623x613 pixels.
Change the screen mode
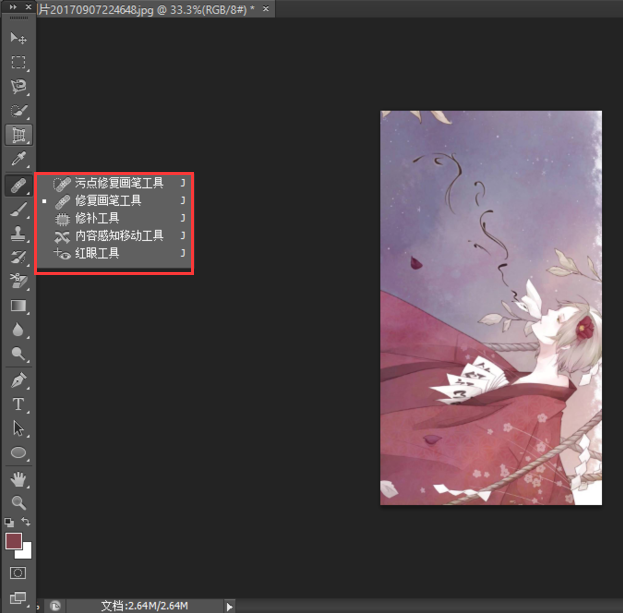click(18, 598)
